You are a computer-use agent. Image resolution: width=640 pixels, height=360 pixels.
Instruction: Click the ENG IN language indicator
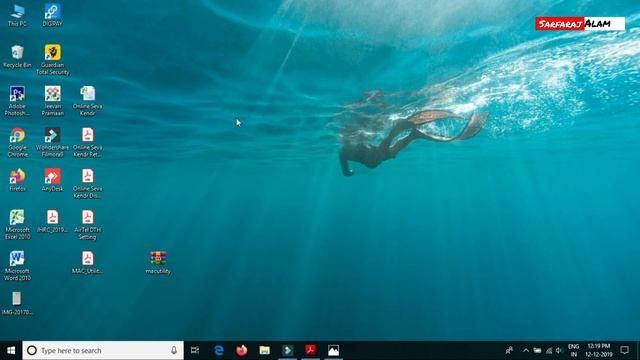tap(573, 350)
